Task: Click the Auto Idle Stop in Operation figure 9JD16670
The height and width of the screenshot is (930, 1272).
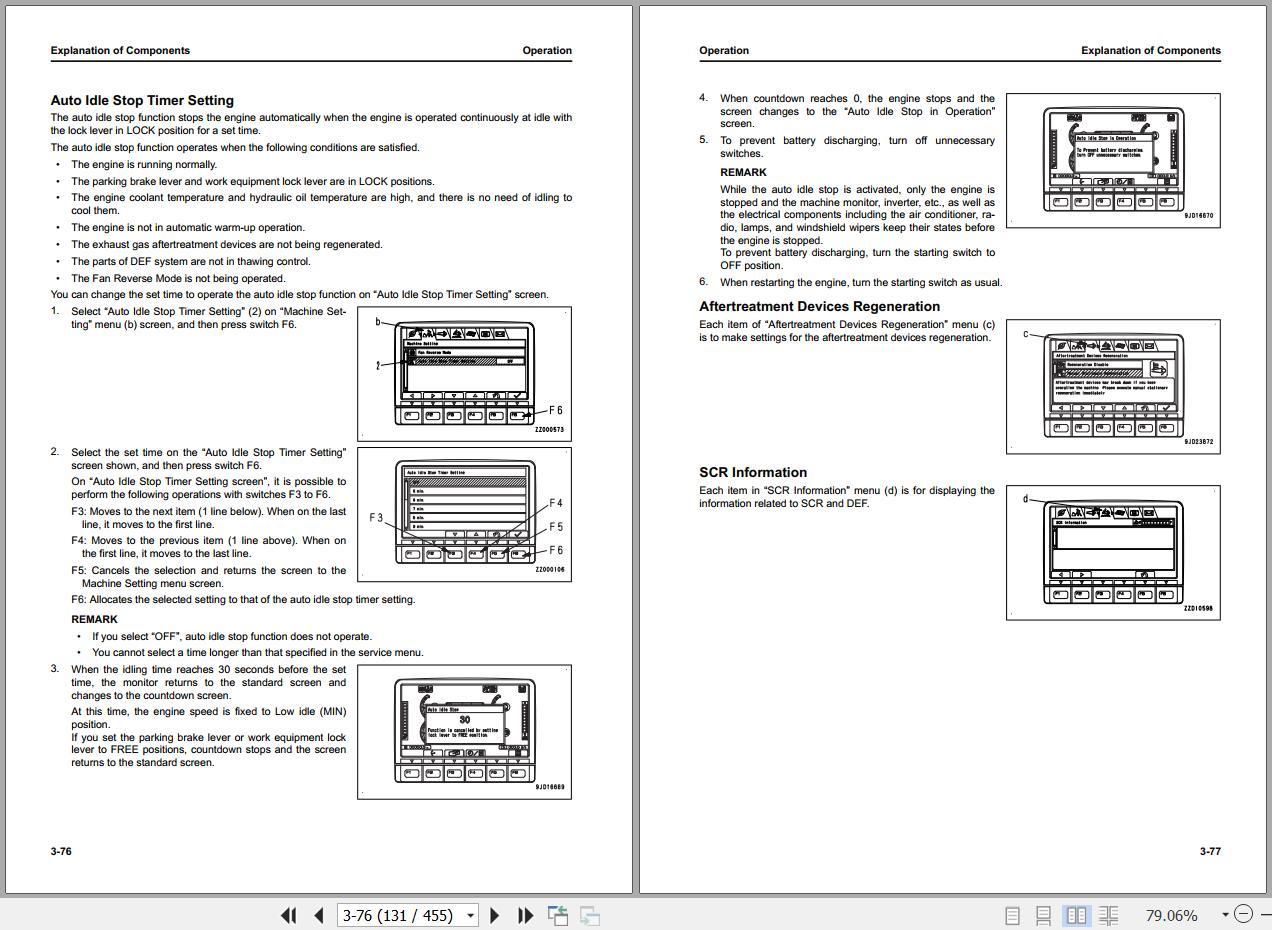Action: [1113, 160]
